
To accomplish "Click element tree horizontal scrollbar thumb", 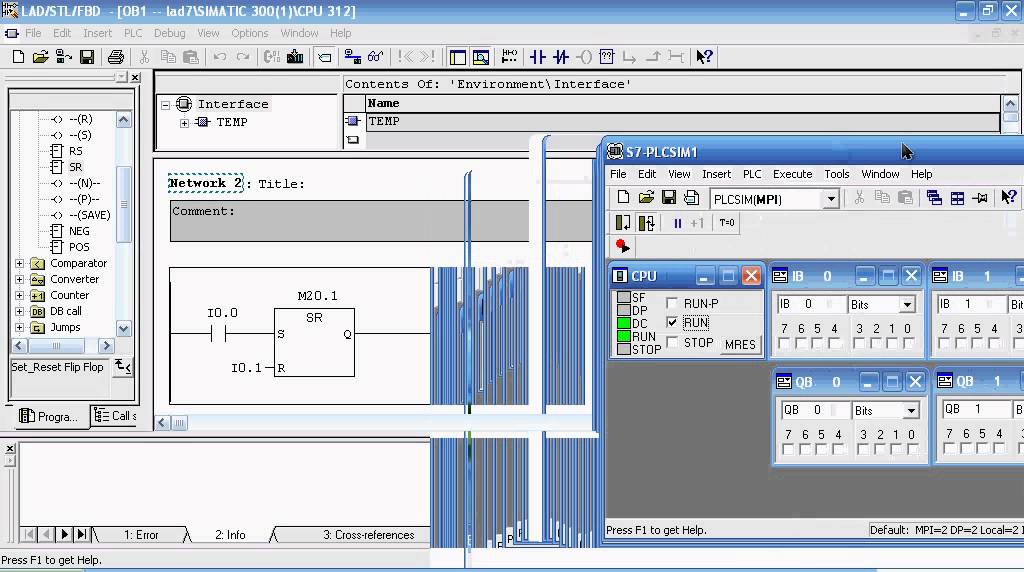I will (x=56, y=345).
